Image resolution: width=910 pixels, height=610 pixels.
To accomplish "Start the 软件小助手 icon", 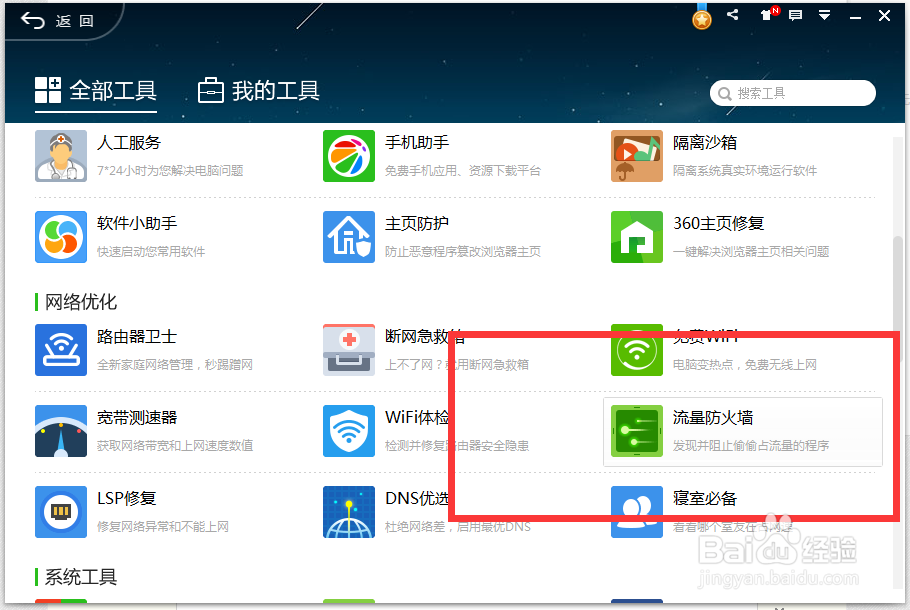I will (61, 237).
